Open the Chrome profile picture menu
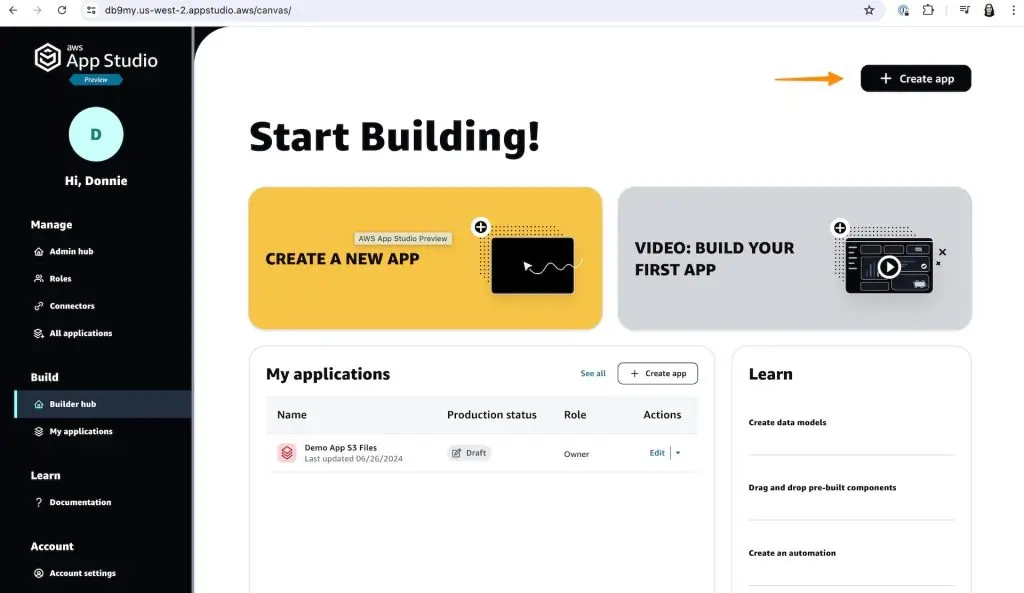Image resolution: width=1024 pixels, height=593 pixels. (989, 10)
